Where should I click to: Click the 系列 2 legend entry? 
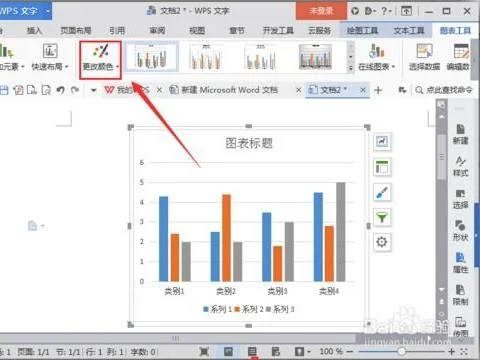point(249,309)
